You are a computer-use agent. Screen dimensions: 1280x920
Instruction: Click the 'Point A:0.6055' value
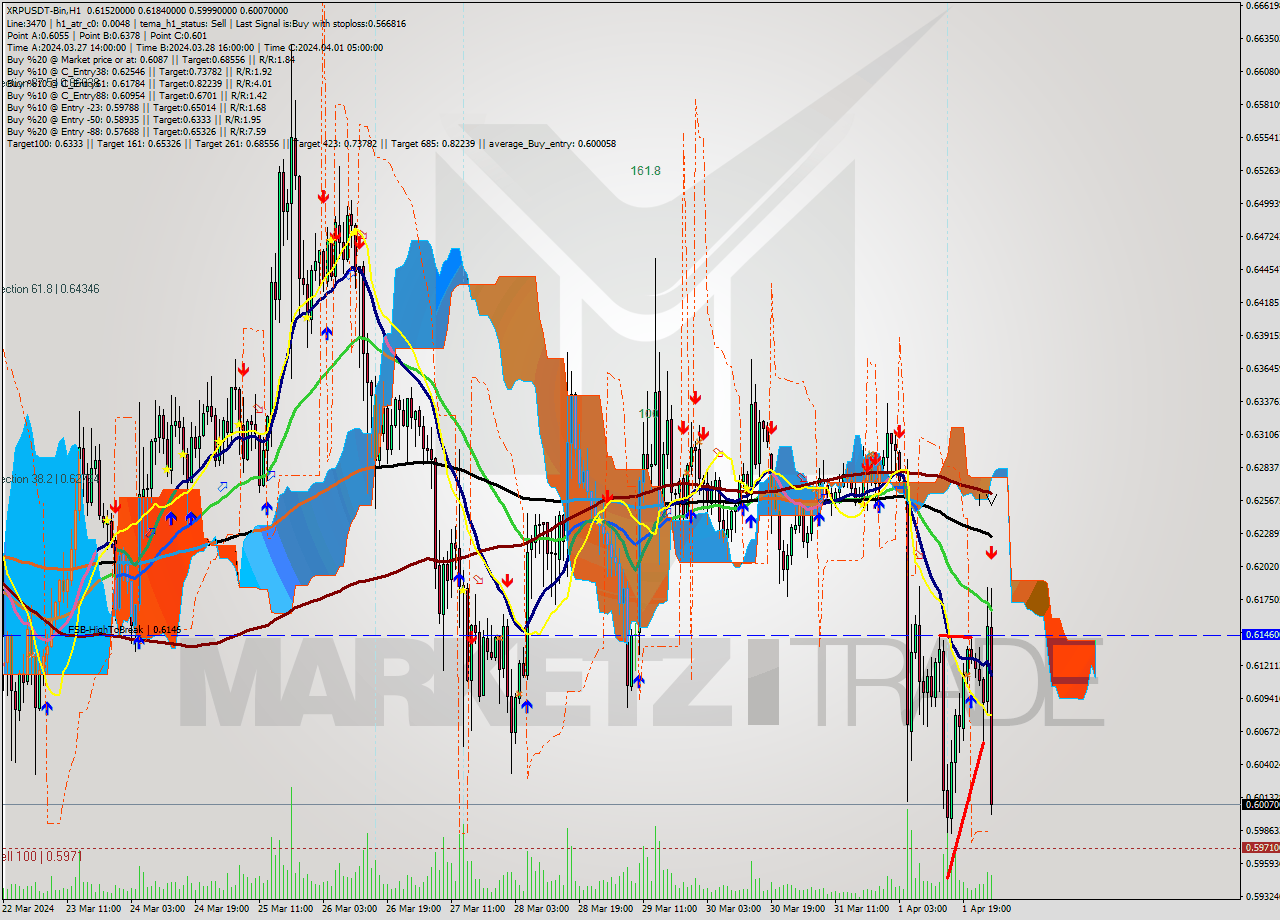click(36, 35)
